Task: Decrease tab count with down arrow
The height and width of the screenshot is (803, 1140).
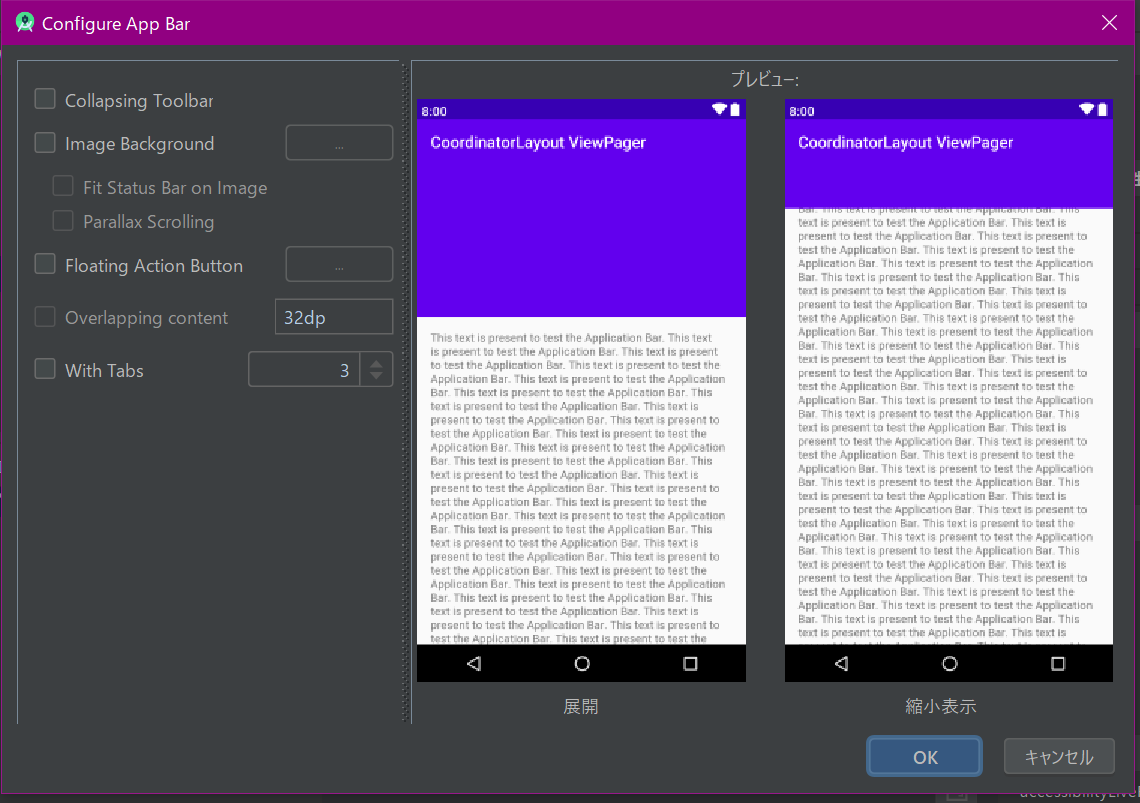Action: (x=376, y=377)
